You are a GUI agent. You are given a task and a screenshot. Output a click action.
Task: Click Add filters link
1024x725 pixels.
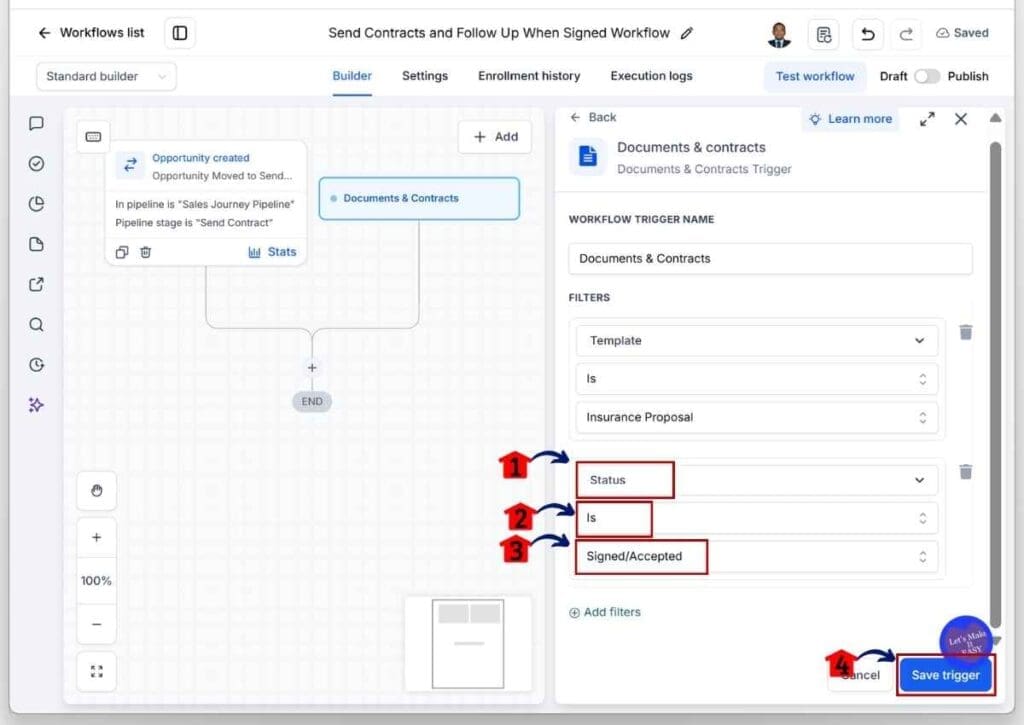[605, 613]
